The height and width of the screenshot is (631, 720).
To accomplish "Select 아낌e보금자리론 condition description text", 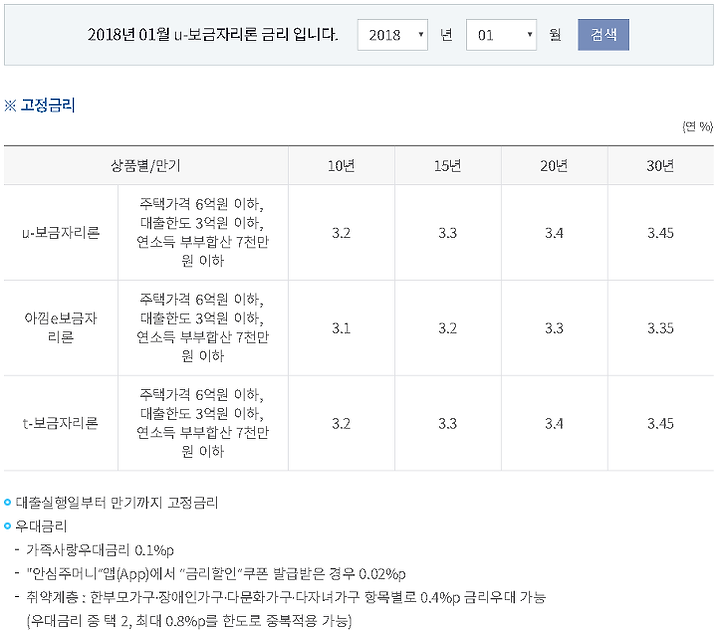I will coord(202,327).
